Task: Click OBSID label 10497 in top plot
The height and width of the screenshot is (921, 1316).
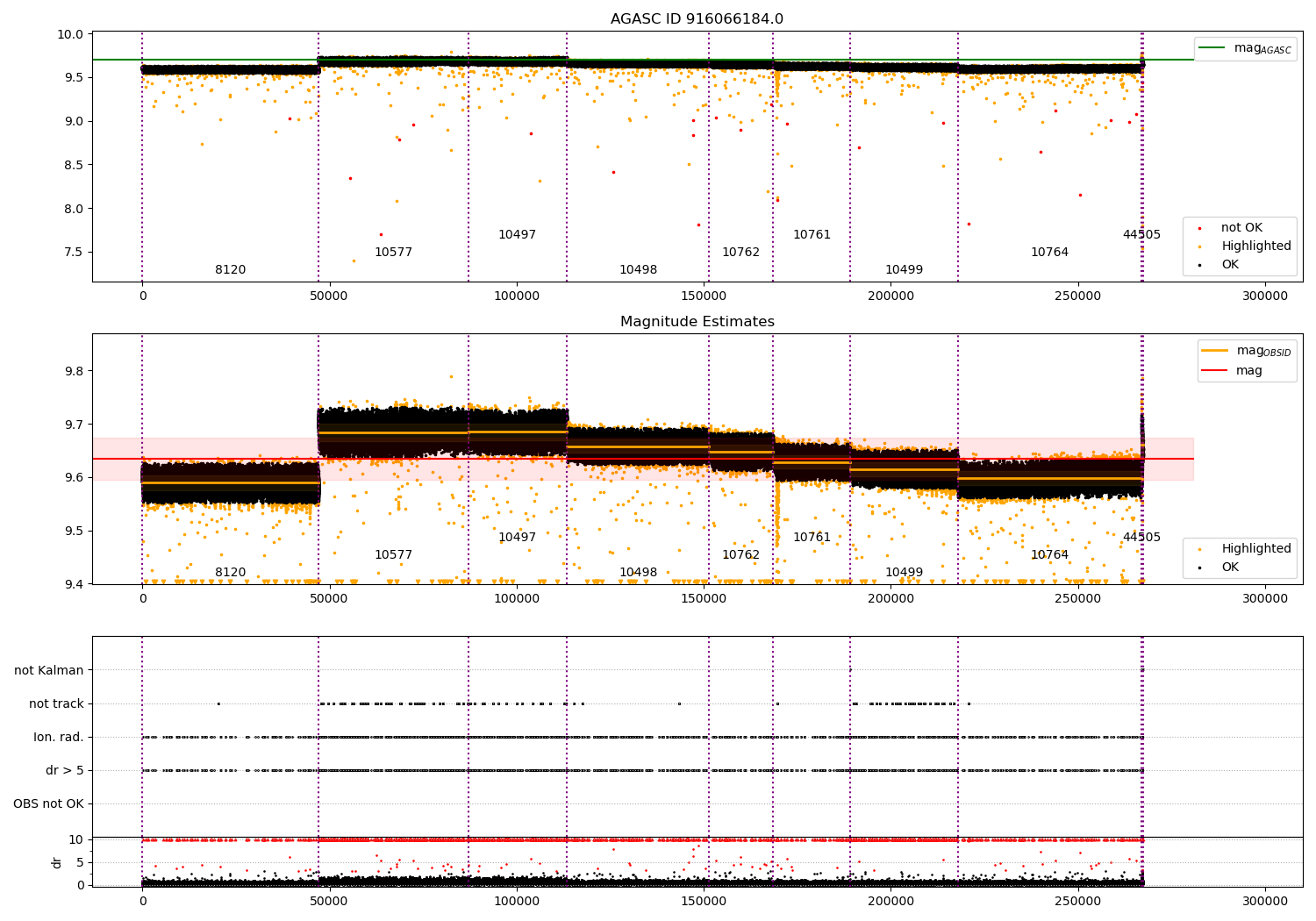Action: pos(517,235)
